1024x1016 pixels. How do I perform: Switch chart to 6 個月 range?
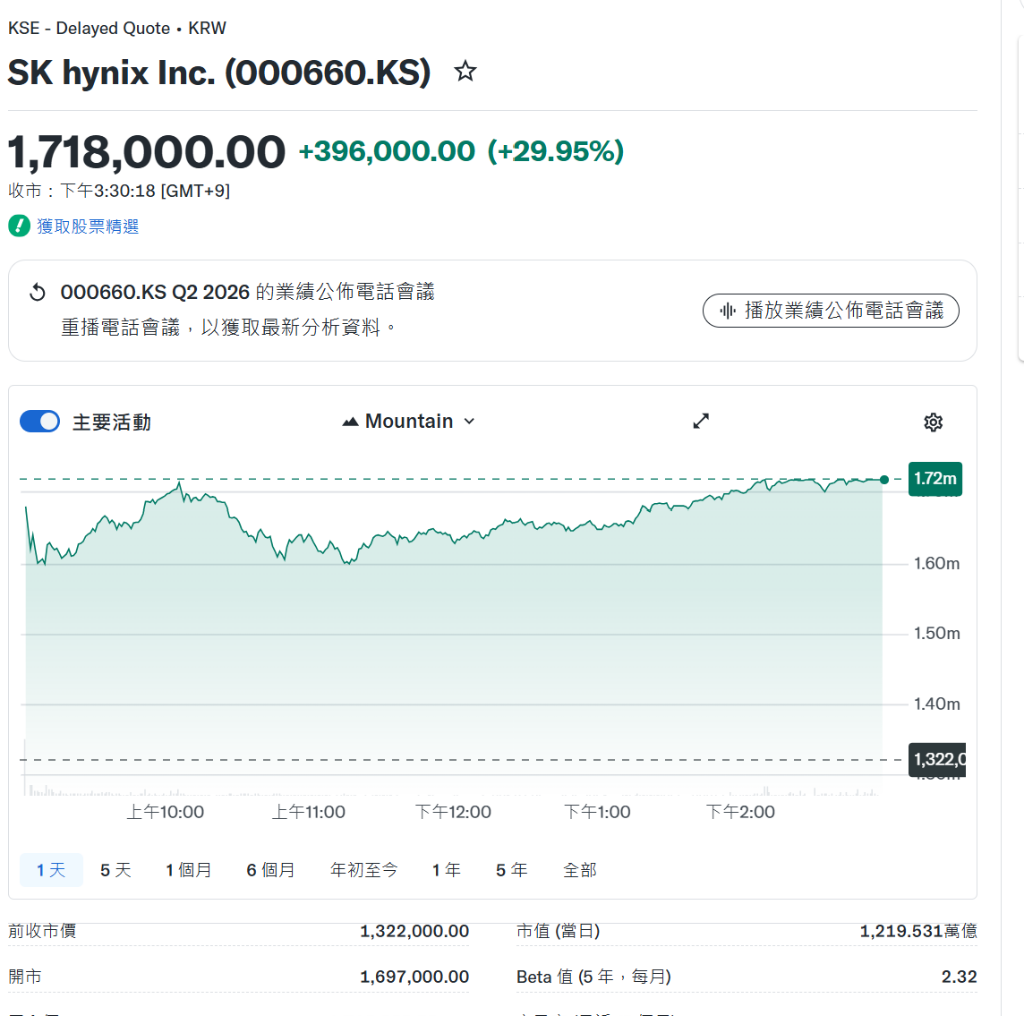tap(270, 870)
